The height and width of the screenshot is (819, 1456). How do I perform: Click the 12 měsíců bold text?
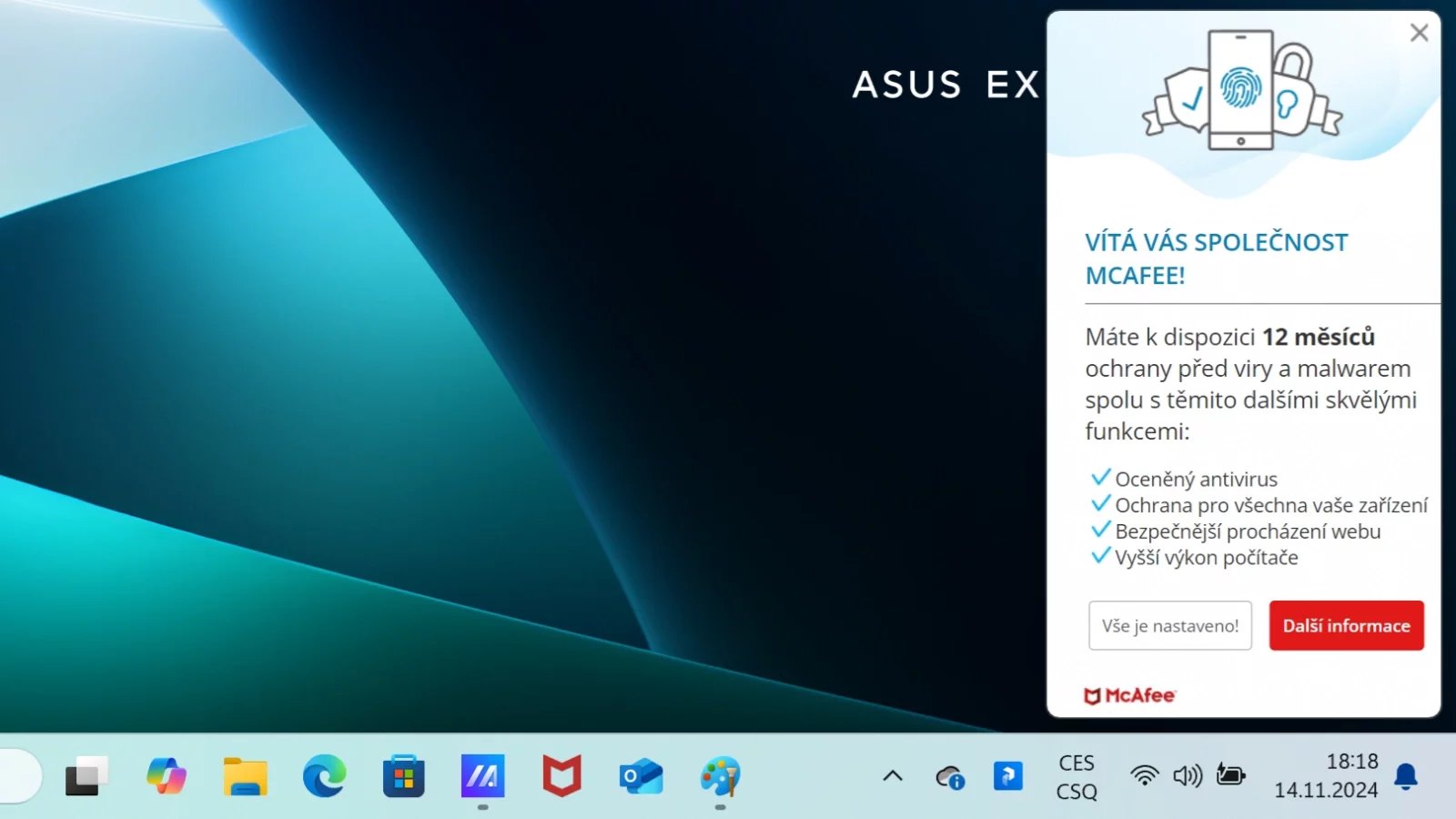click(x=1319, y=337)
